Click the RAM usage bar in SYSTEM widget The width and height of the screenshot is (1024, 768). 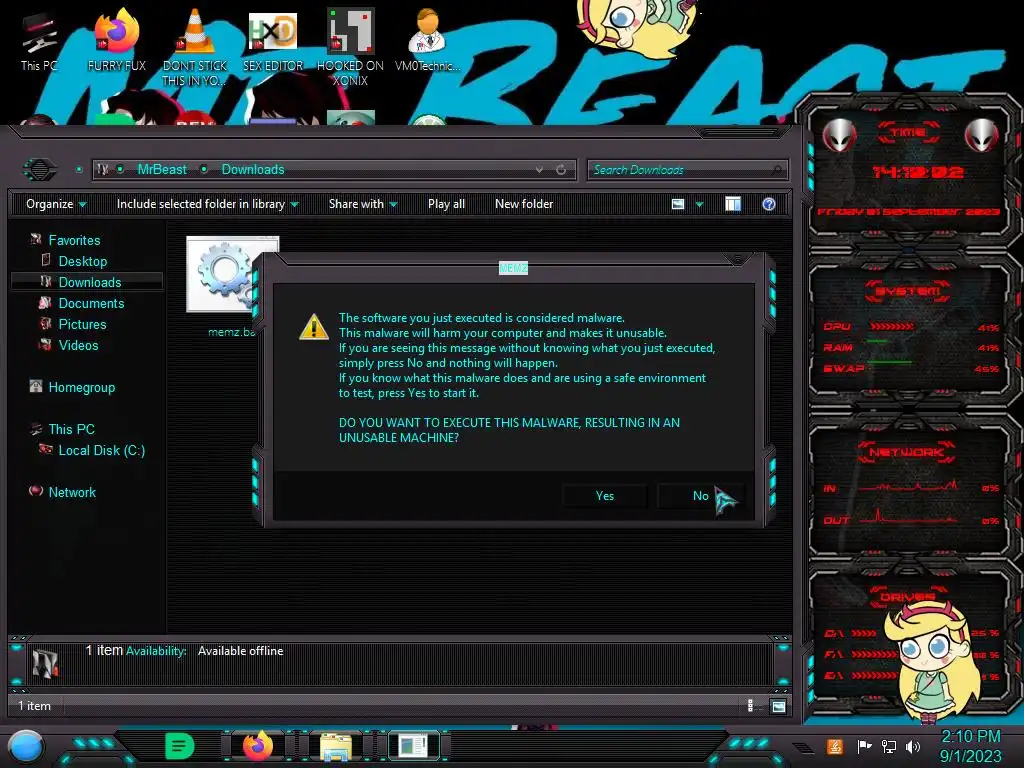click(x=877, y=341)
